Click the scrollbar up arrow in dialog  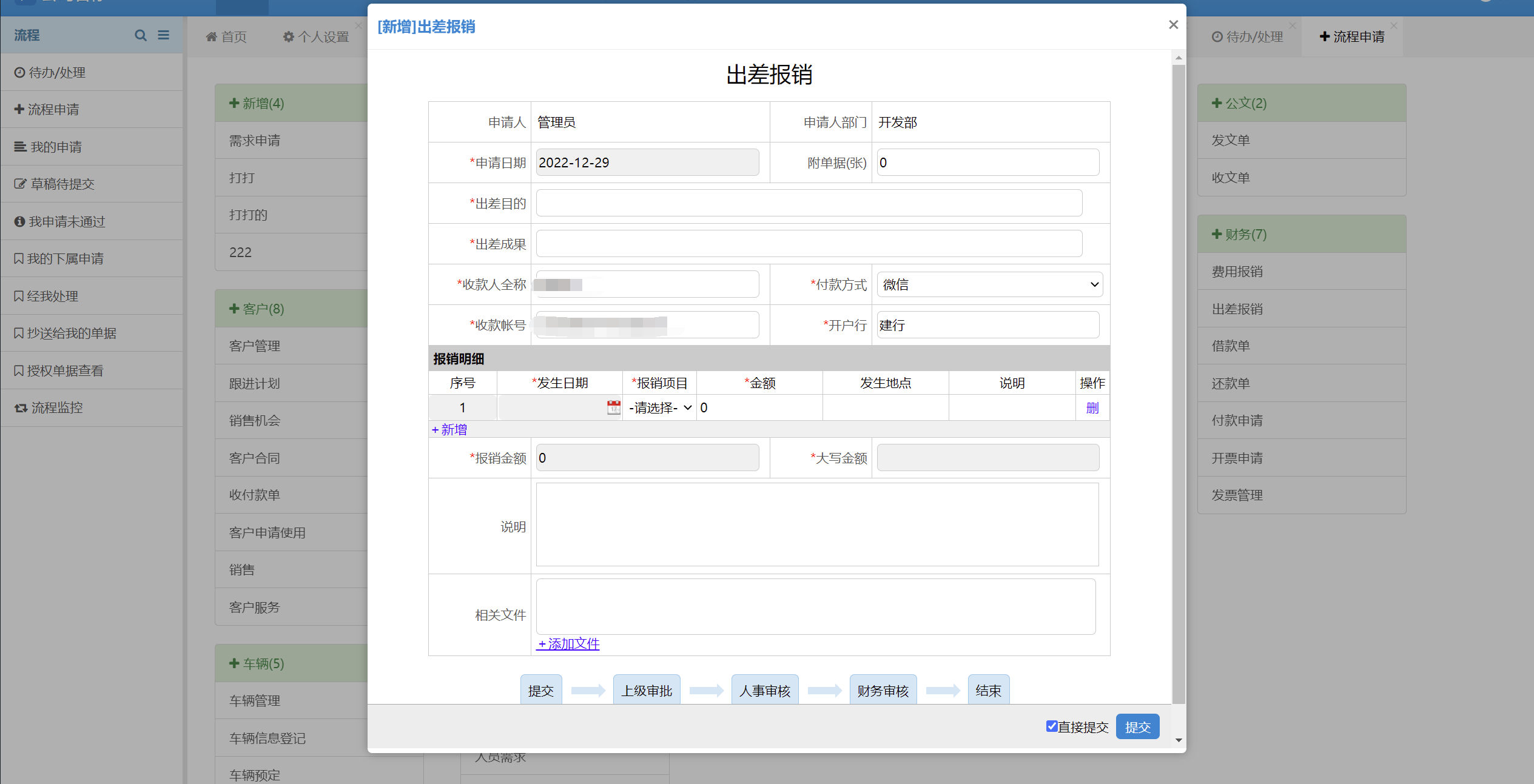coord(1179,58)
